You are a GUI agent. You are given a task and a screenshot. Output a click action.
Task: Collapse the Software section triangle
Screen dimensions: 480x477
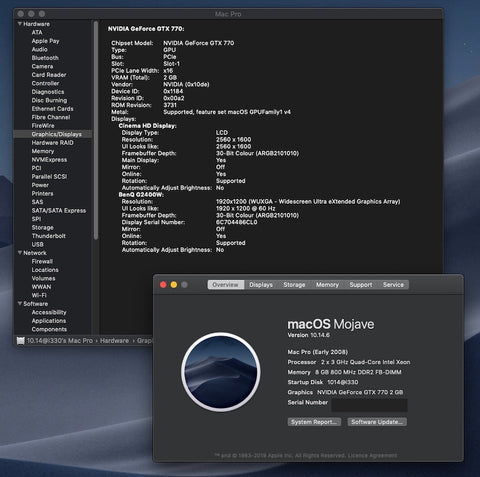[20, 304]
